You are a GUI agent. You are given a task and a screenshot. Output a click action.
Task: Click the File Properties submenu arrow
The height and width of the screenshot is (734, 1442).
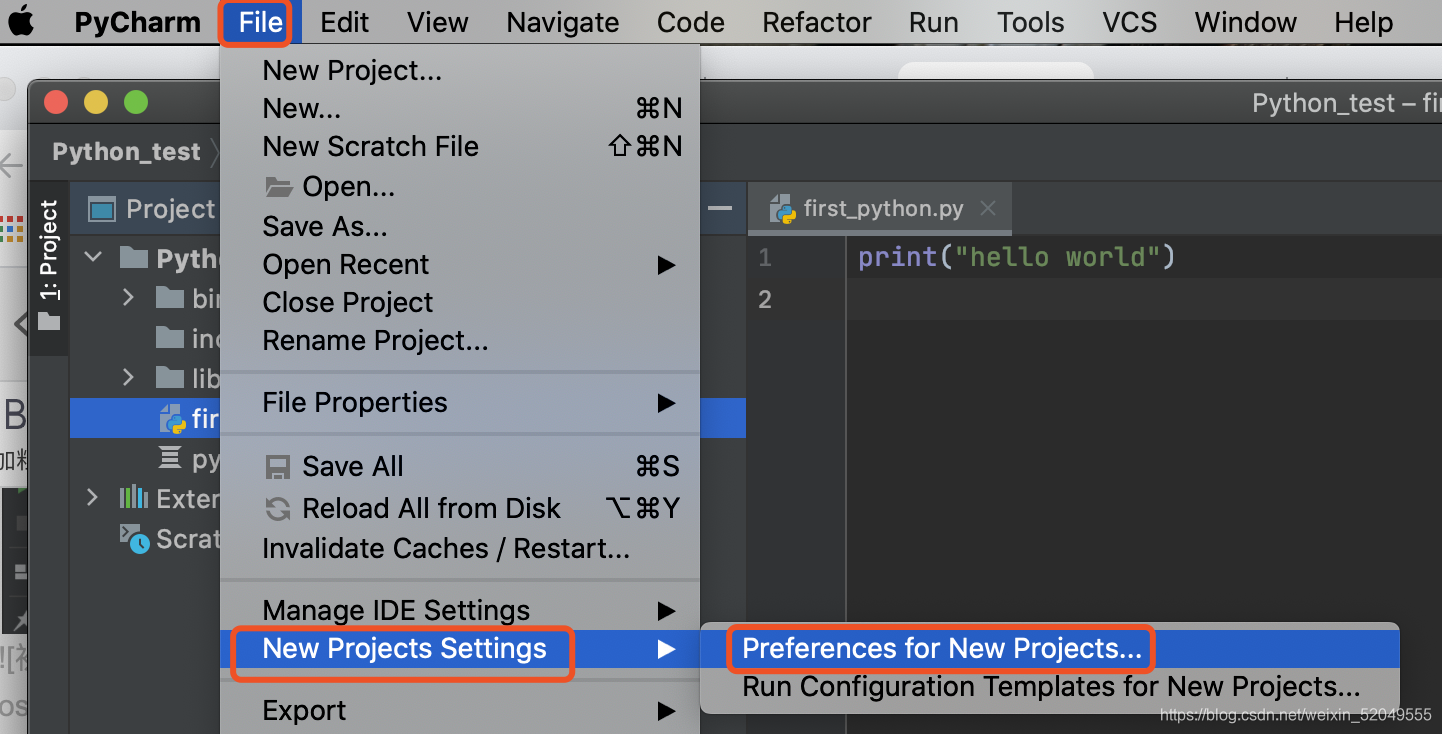coord(666,403)
